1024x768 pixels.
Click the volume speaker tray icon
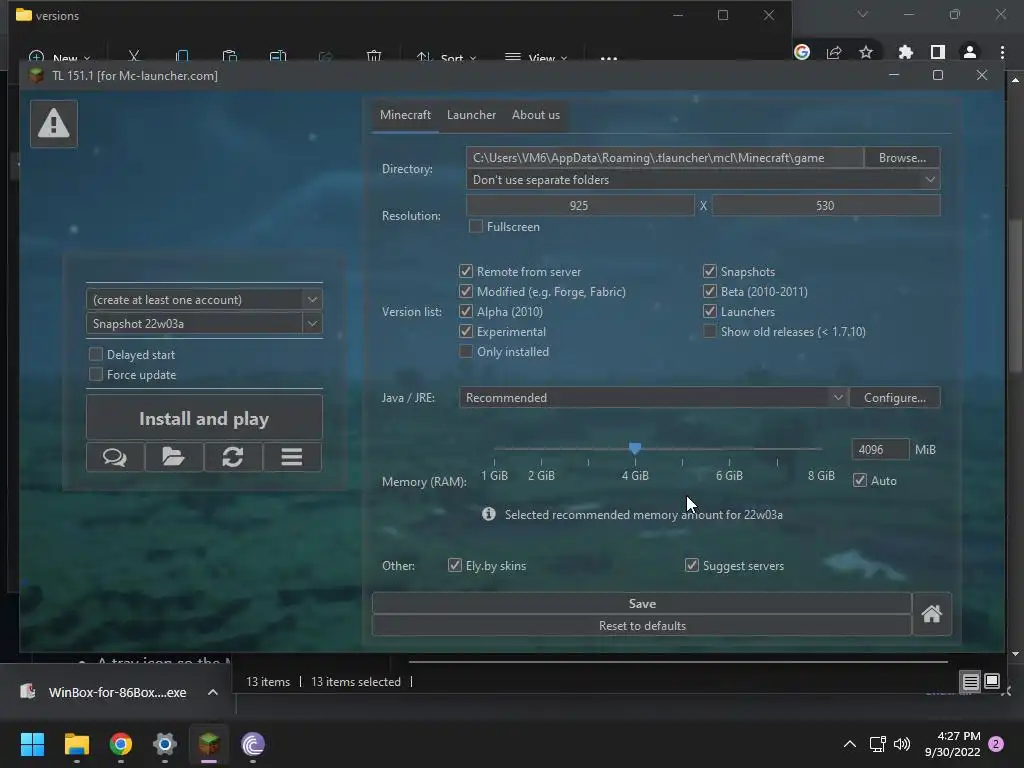902,744
